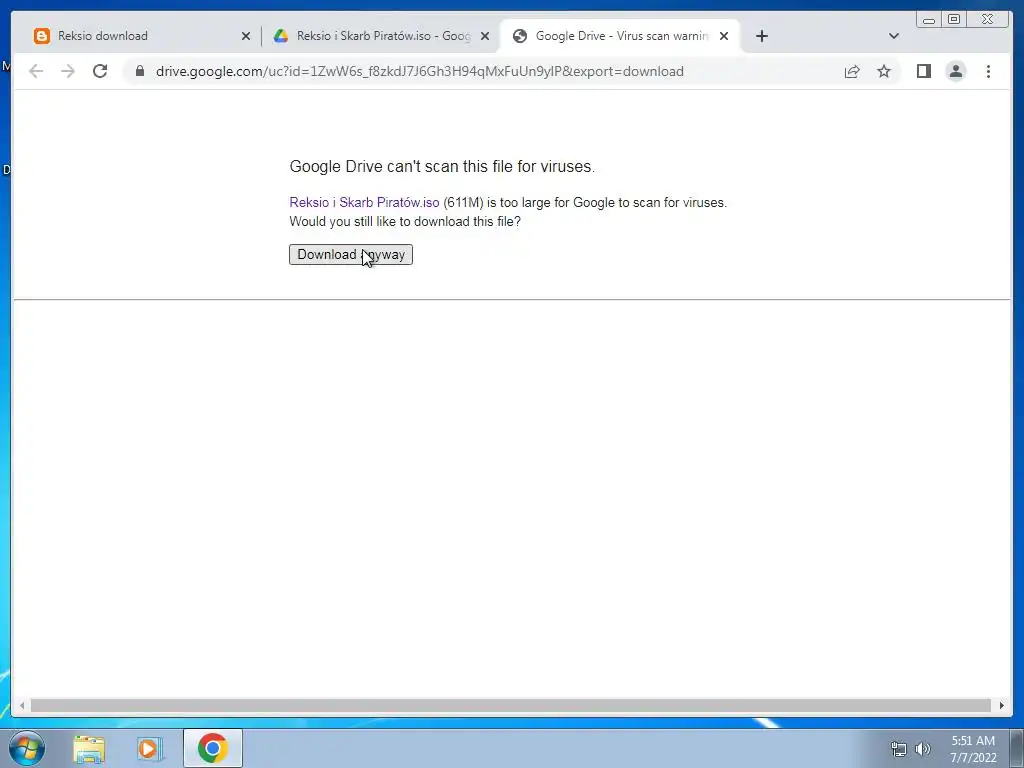This screenshot has height=768, width=1024.
Task: Close the Virus scan warning tab
Action: click(x=724, y=37)
